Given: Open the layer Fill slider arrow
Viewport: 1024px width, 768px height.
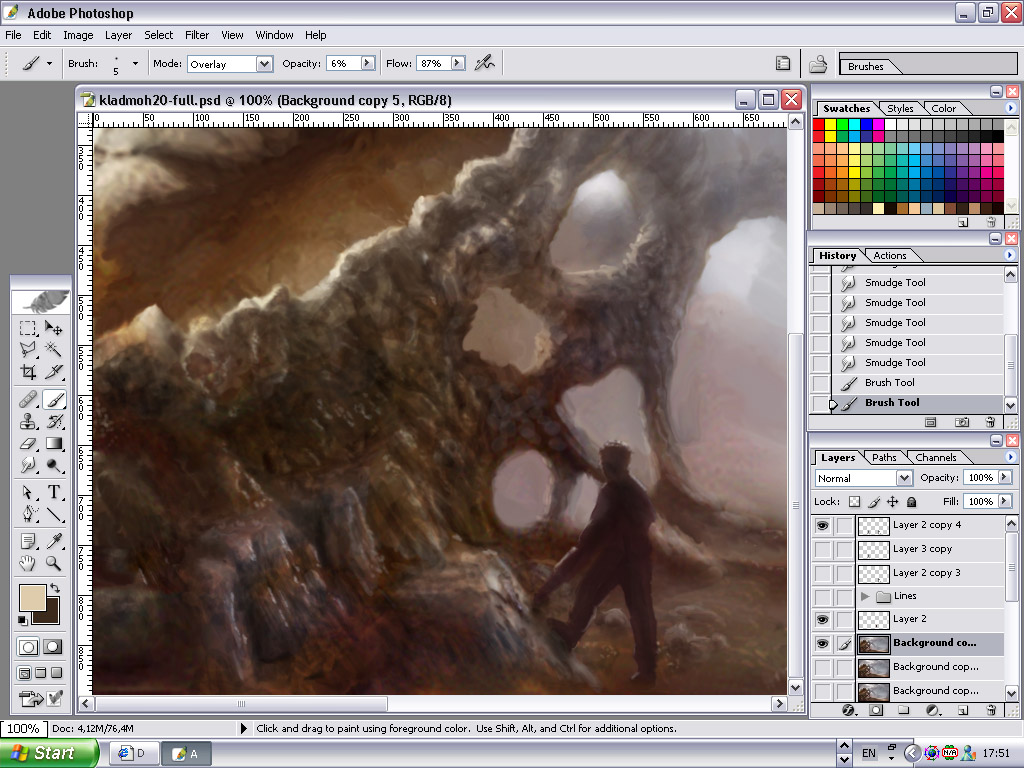Looking at the screenshot, I should (x=1004, y=501).
